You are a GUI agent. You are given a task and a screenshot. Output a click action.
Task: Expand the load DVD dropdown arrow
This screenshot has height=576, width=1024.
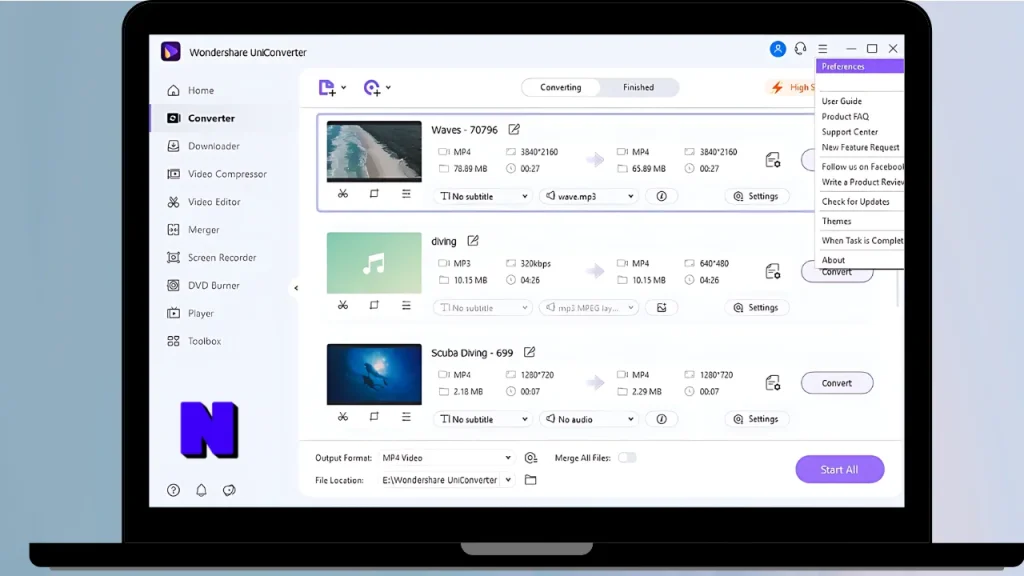tap(388, 88)
